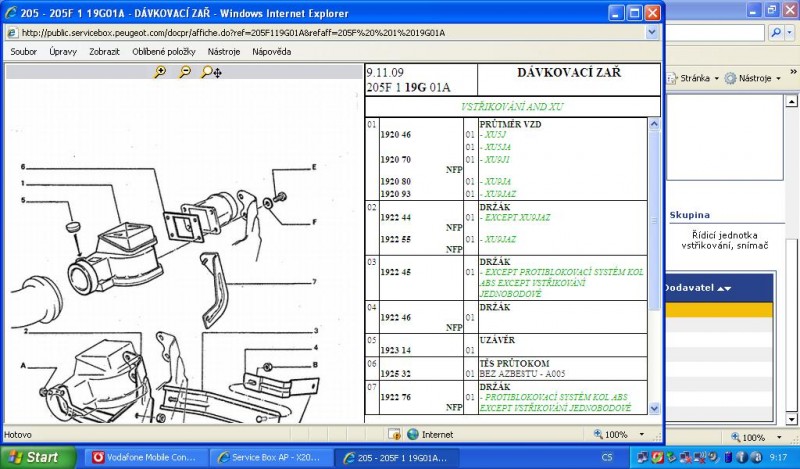
Task: Click part number 1920 46
Action: tap(396, 134)
